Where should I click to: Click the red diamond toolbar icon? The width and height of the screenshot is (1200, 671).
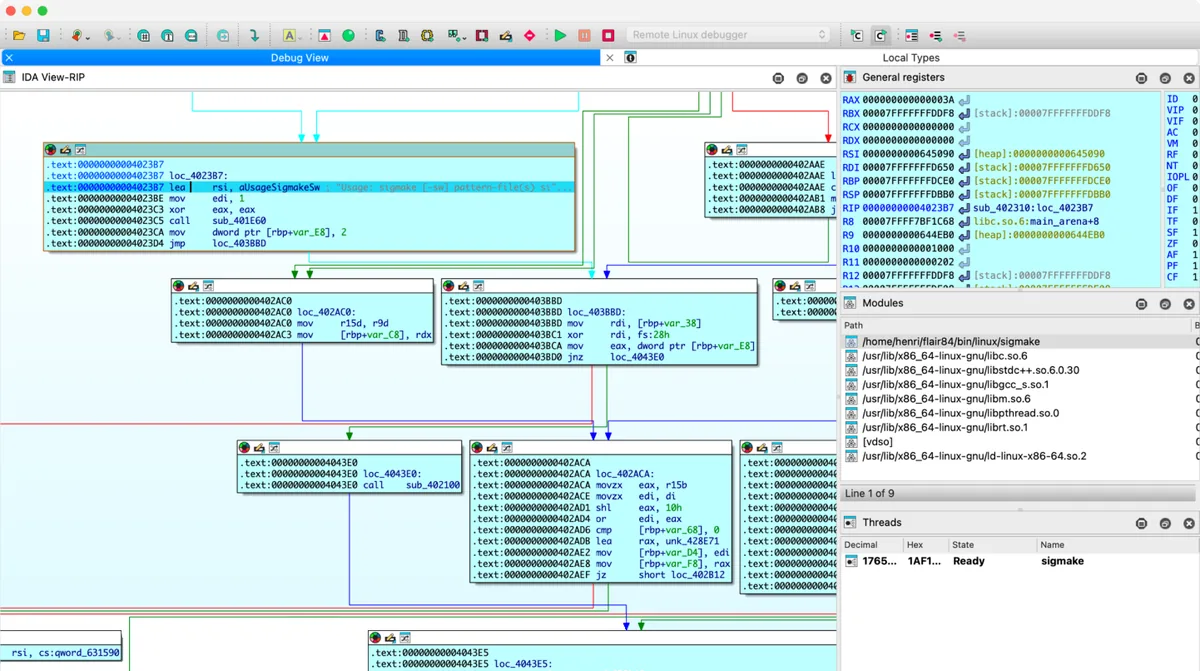click(530, 35)
